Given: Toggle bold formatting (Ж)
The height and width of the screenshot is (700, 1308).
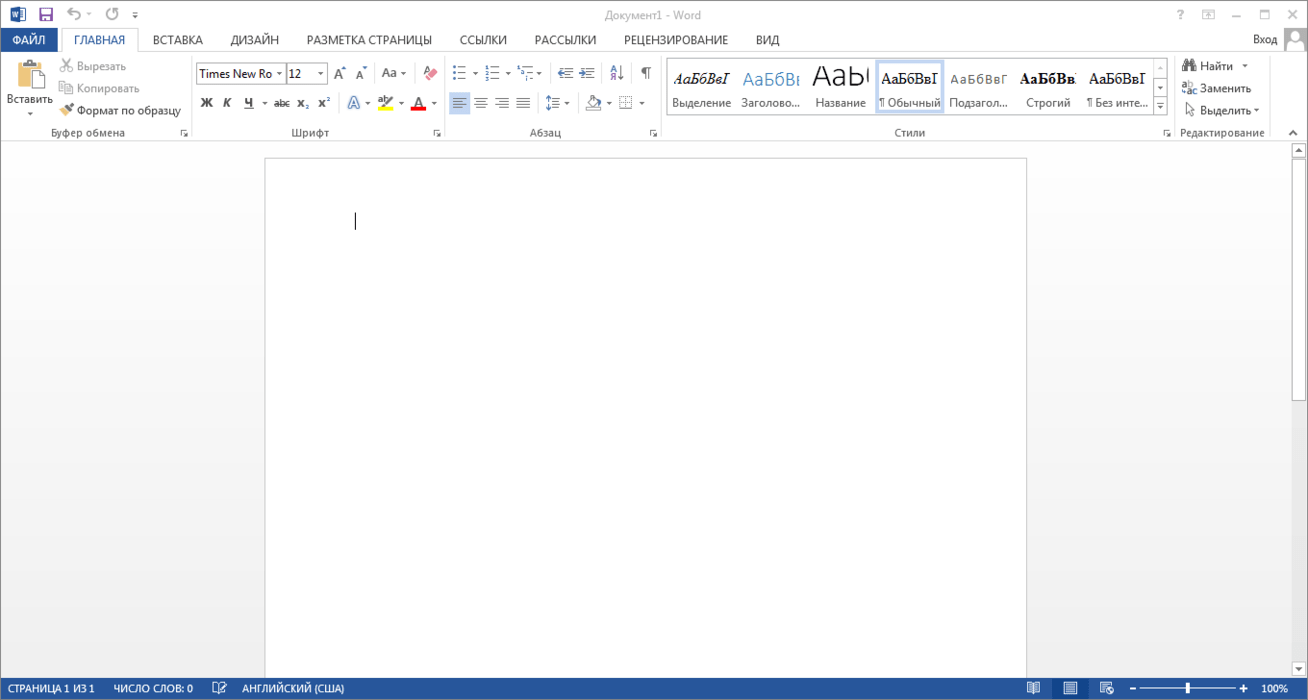Looking at the screenshot, I should [x=207, y=103].
